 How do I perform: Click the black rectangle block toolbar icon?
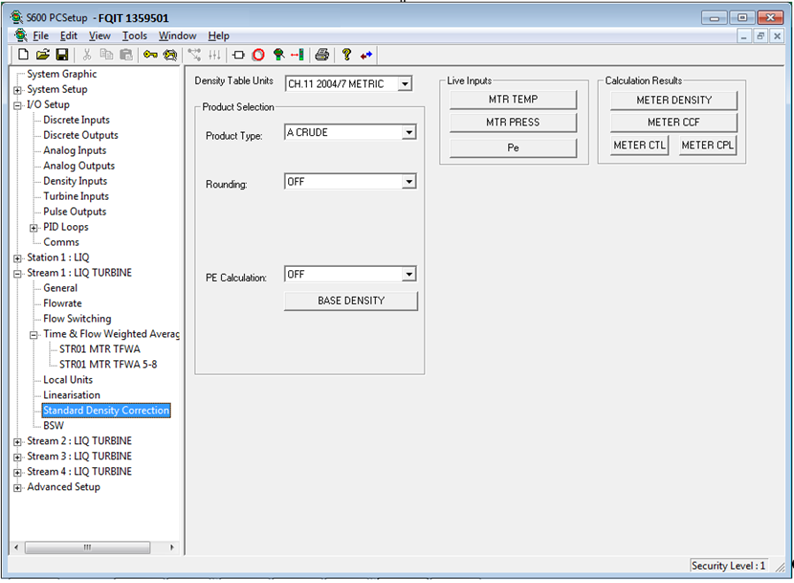click(239, 55)
